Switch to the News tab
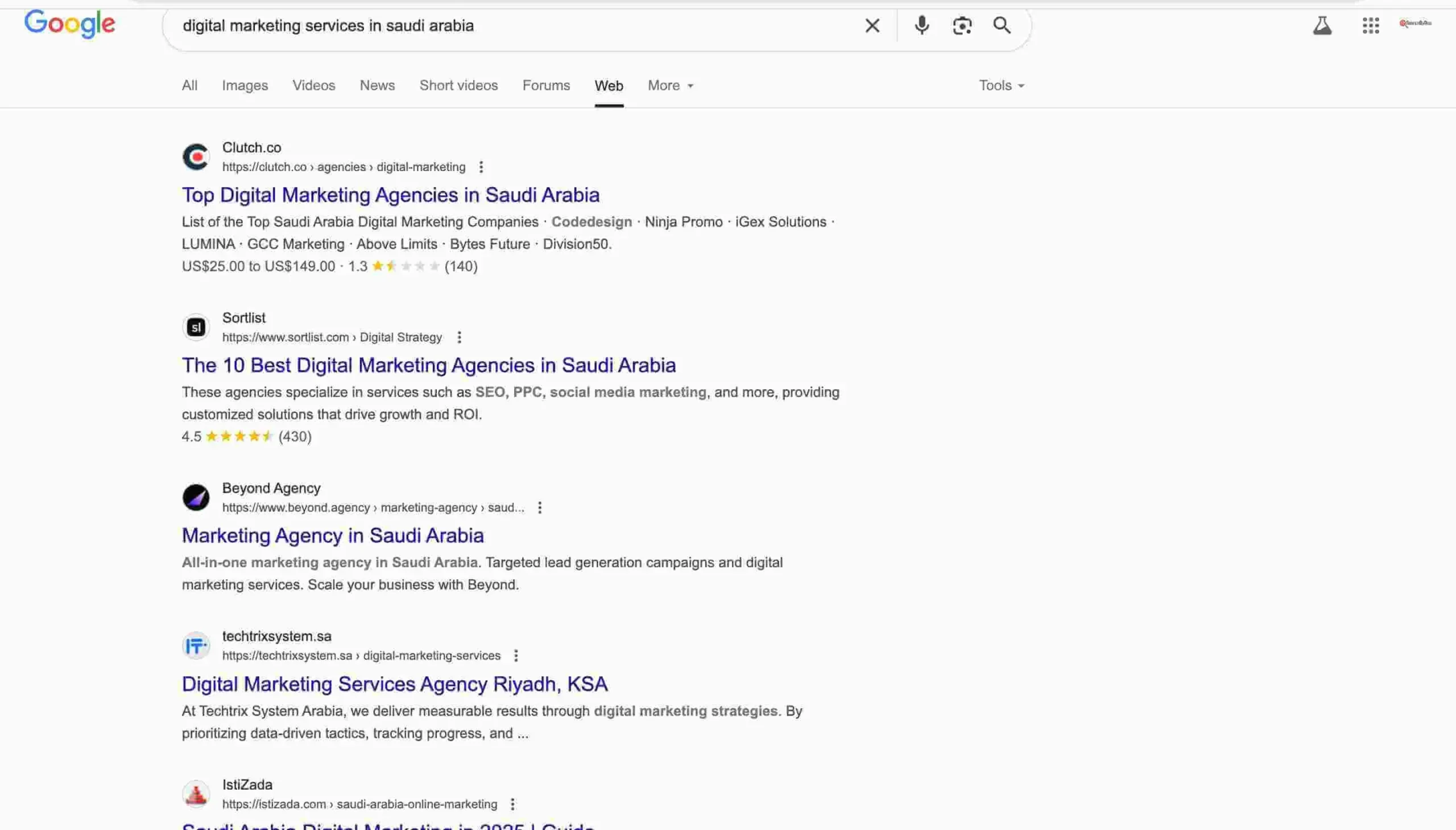 [x=377, y=85]
